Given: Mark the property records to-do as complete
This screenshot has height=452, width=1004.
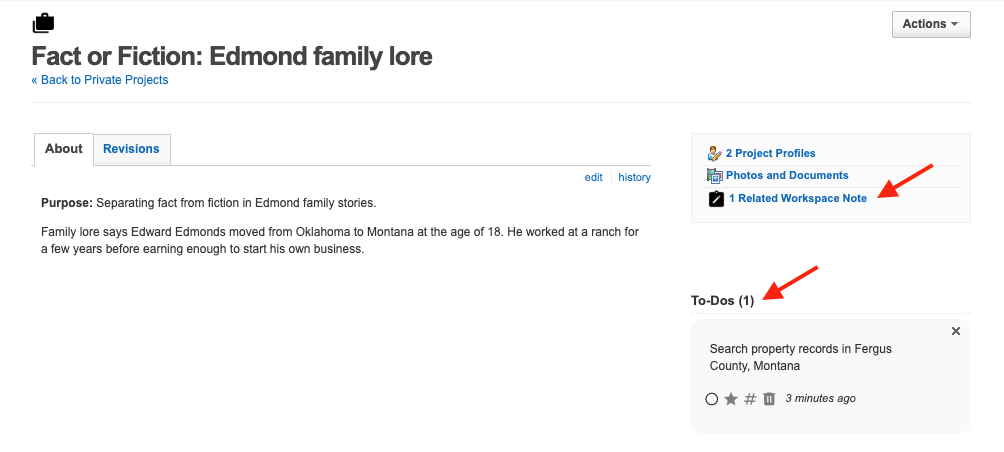Looking at the screenshot, I should coord(712,399).
